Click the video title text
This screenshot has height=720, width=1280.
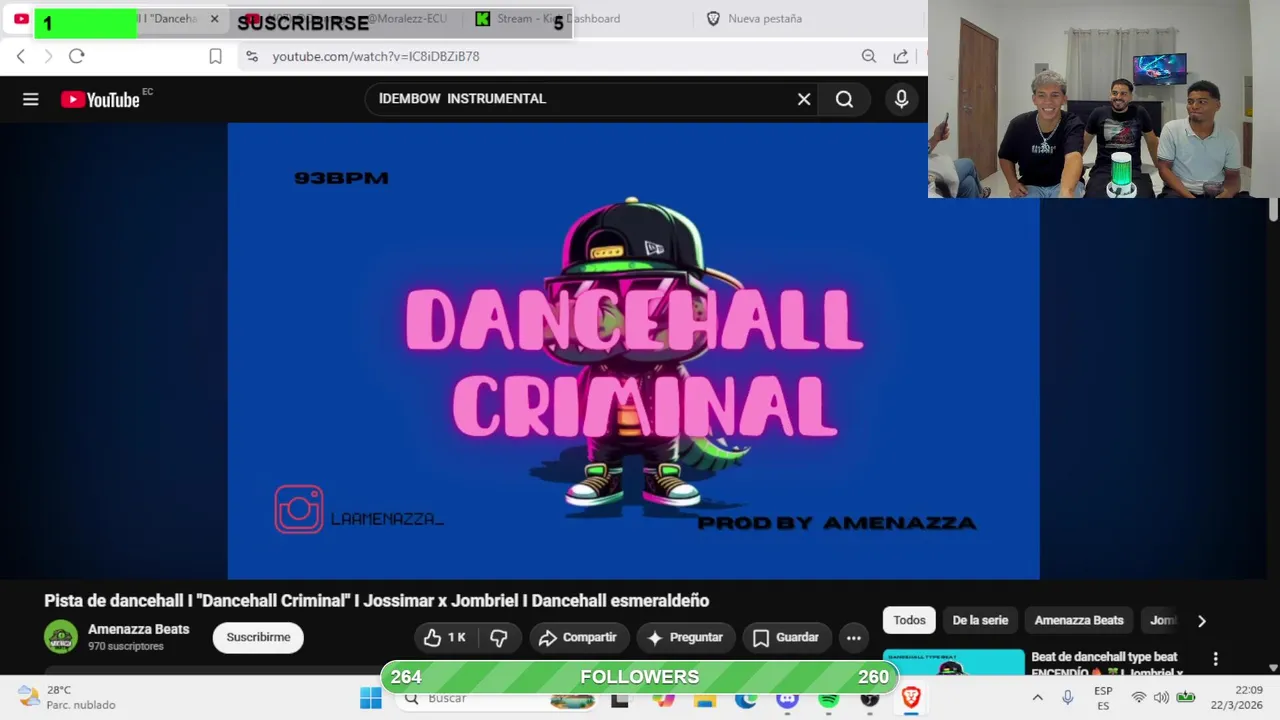377,601
